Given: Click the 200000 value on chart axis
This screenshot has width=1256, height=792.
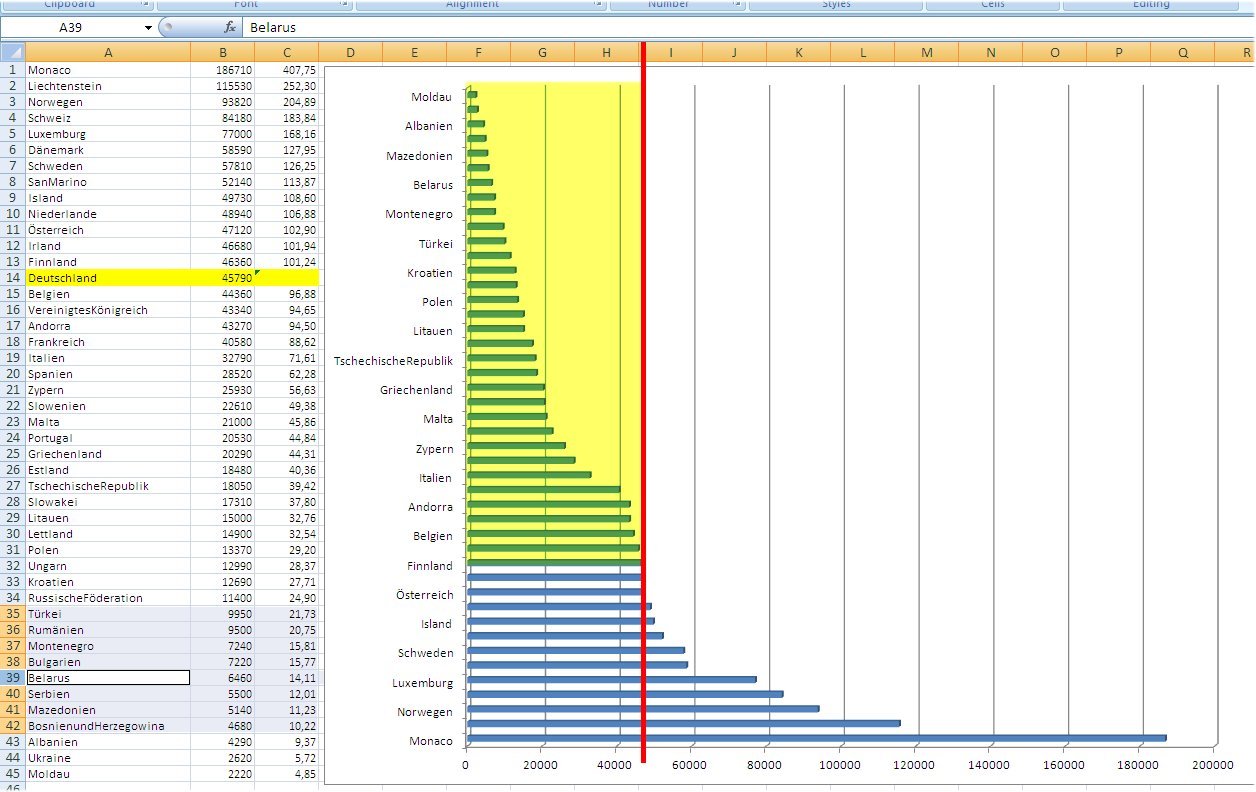Looking at the screenshot, I should tap(1213, 765).
